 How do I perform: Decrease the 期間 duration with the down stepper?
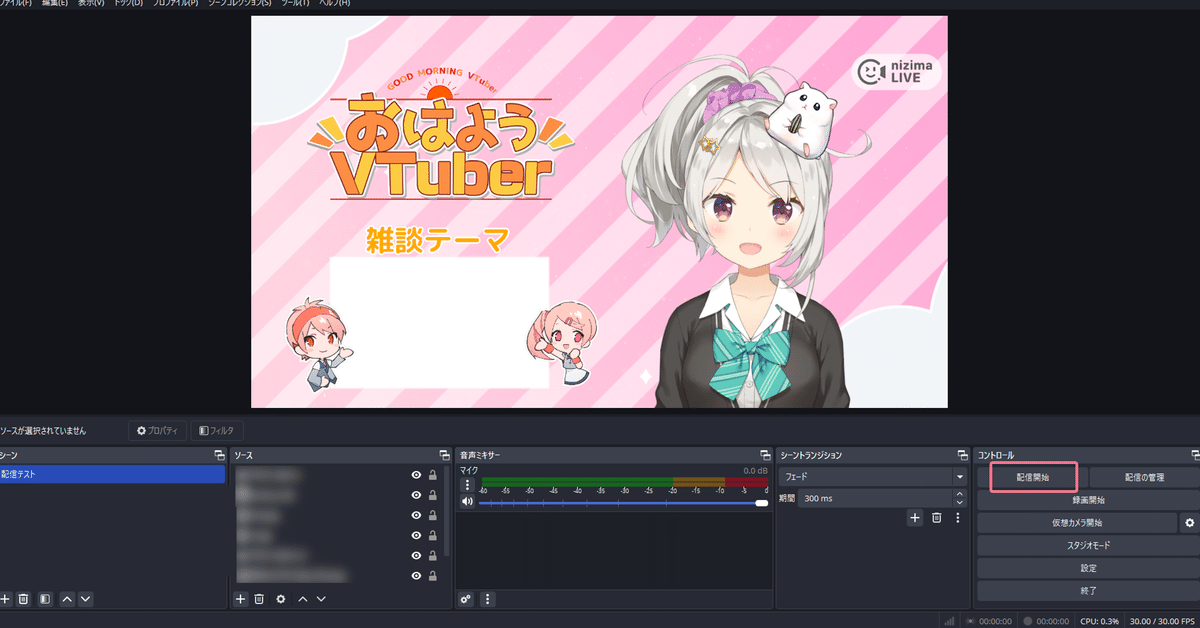961,502
